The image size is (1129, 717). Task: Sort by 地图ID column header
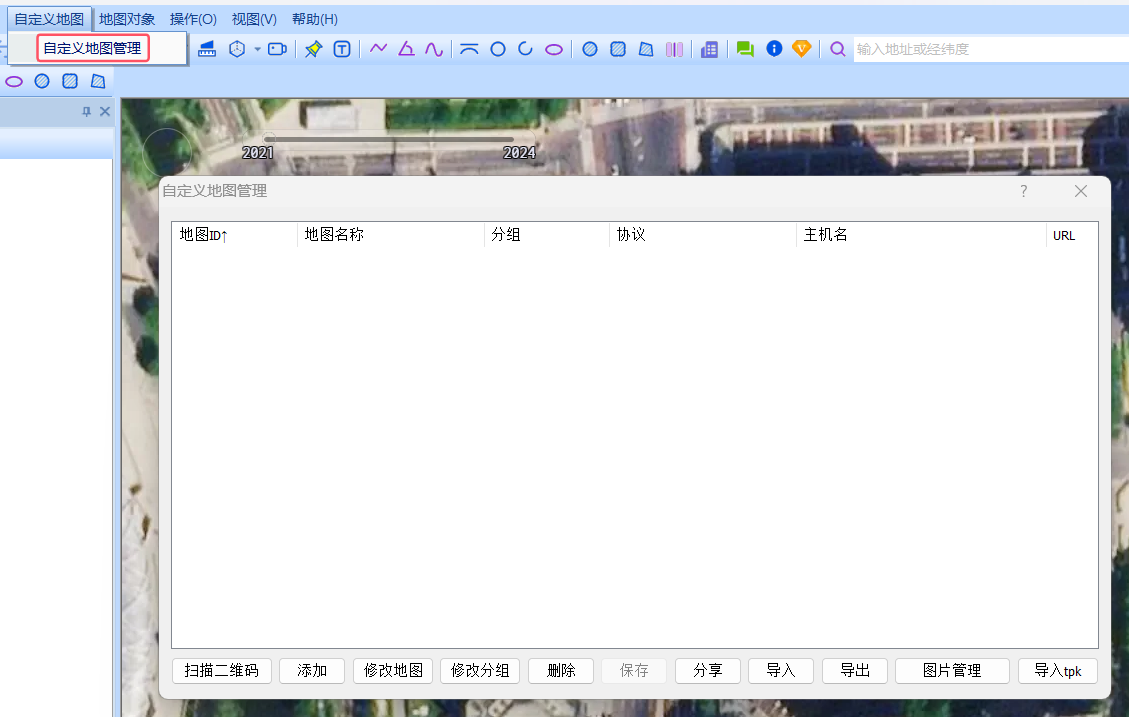[234, 235]
